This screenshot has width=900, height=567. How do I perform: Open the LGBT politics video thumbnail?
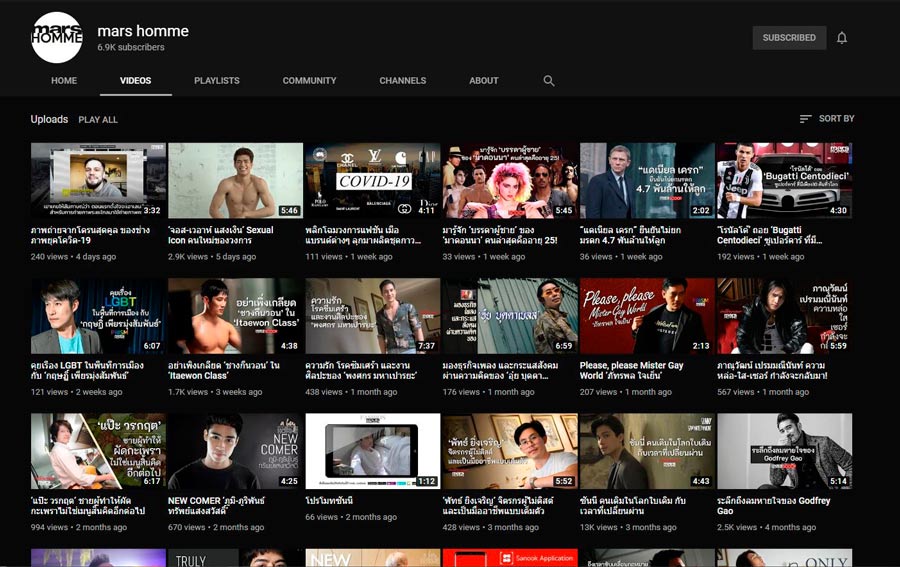pos(98,316)
